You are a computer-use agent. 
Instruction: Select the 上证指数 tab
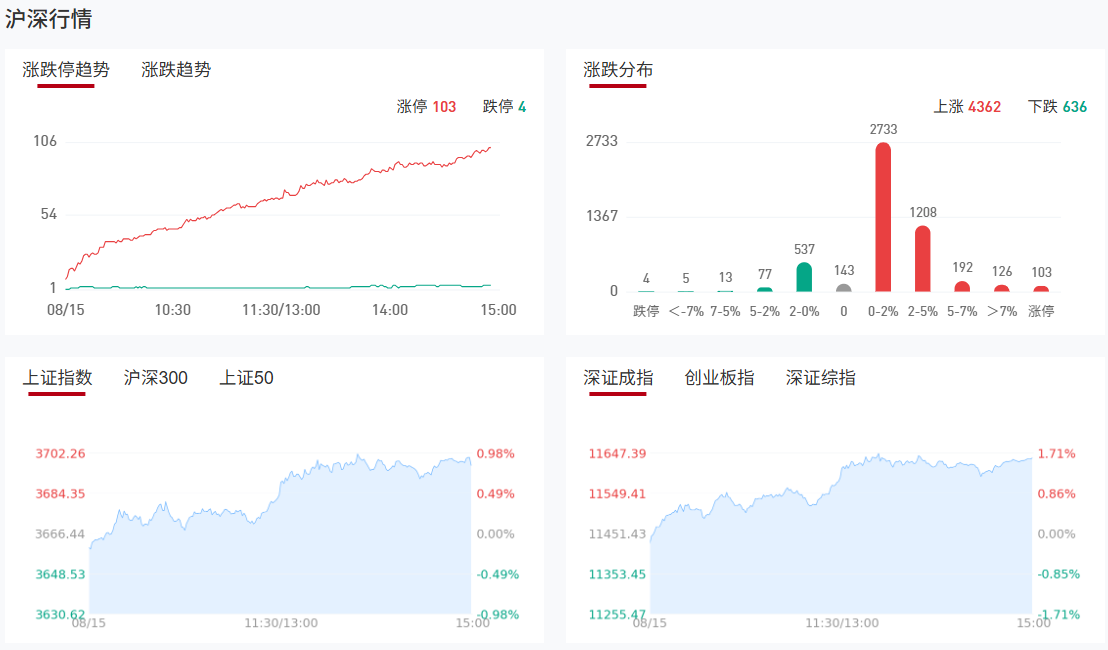pyautogui.click(x=57, y=378)
